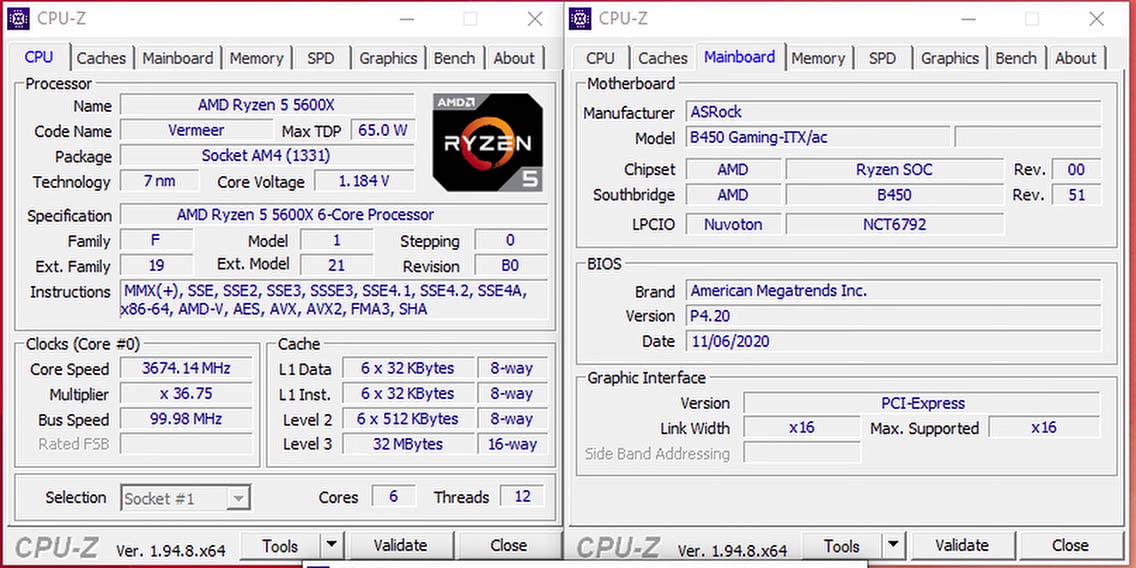Image resolution: width=1136 pixels, height=568 pixels.
Task: Open the Tools dropdown arrow in left window
Action: pos(331,546)
